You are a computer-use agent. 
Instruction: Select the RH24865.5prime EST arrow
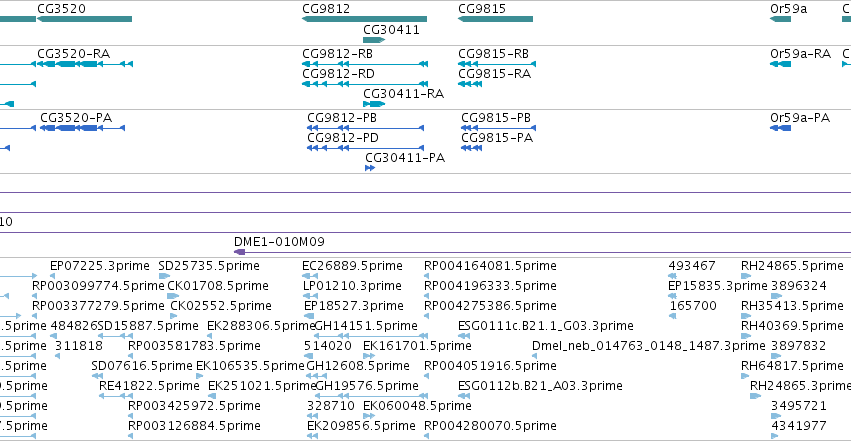click(746, 276)
